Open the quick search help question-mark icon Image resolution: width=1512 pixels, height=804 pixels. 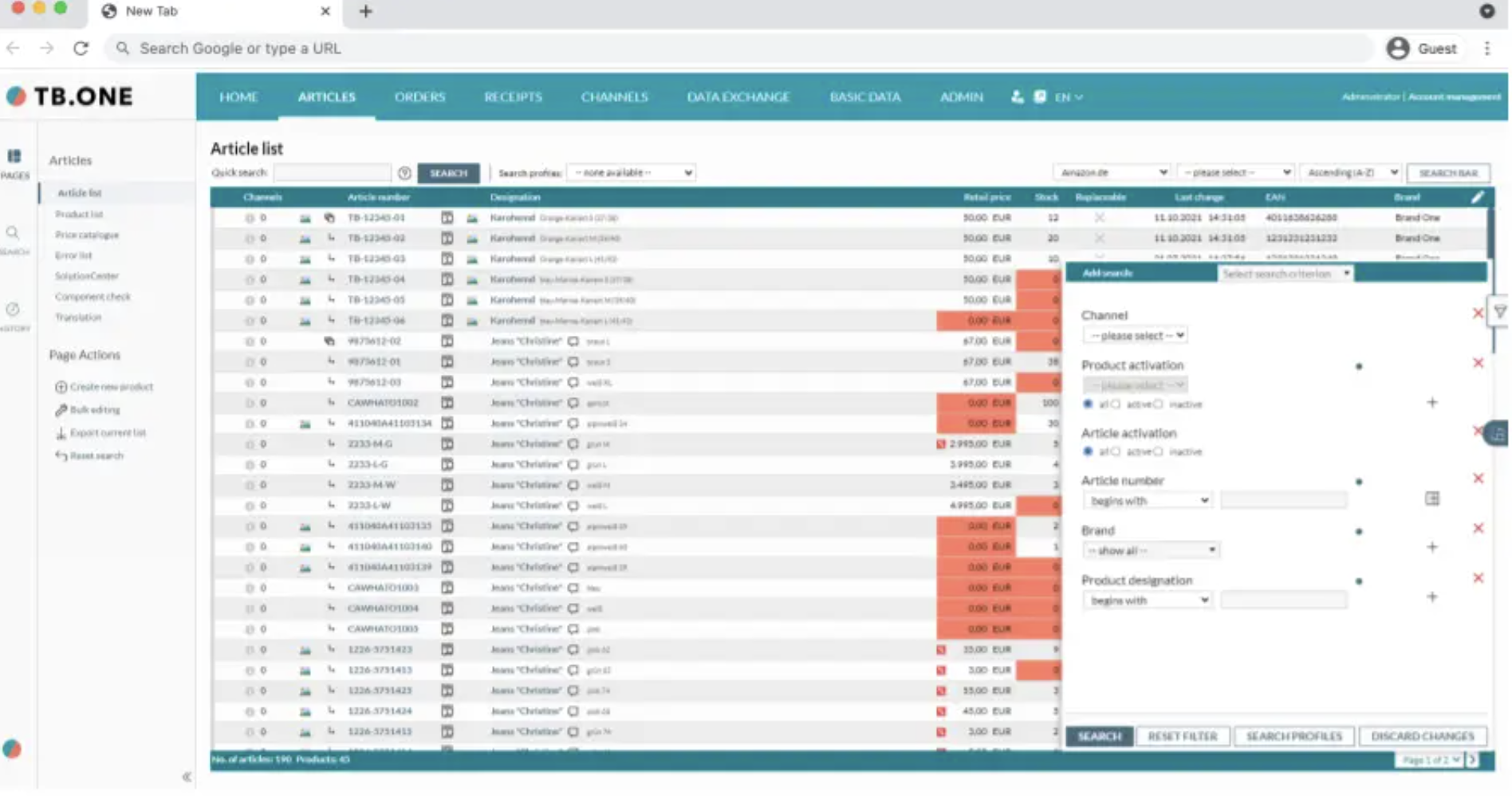[x=405, y=172]
